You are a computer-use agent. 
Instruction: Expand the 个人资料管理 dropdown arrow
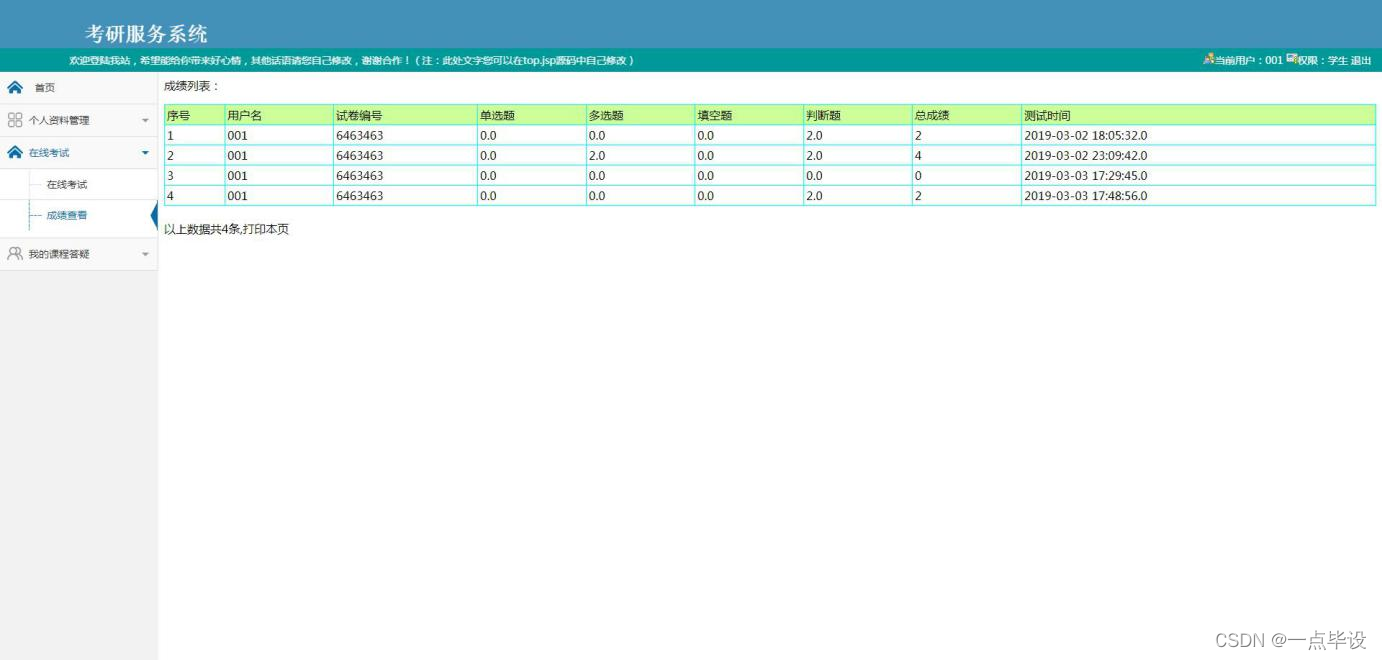coord(145,121)
